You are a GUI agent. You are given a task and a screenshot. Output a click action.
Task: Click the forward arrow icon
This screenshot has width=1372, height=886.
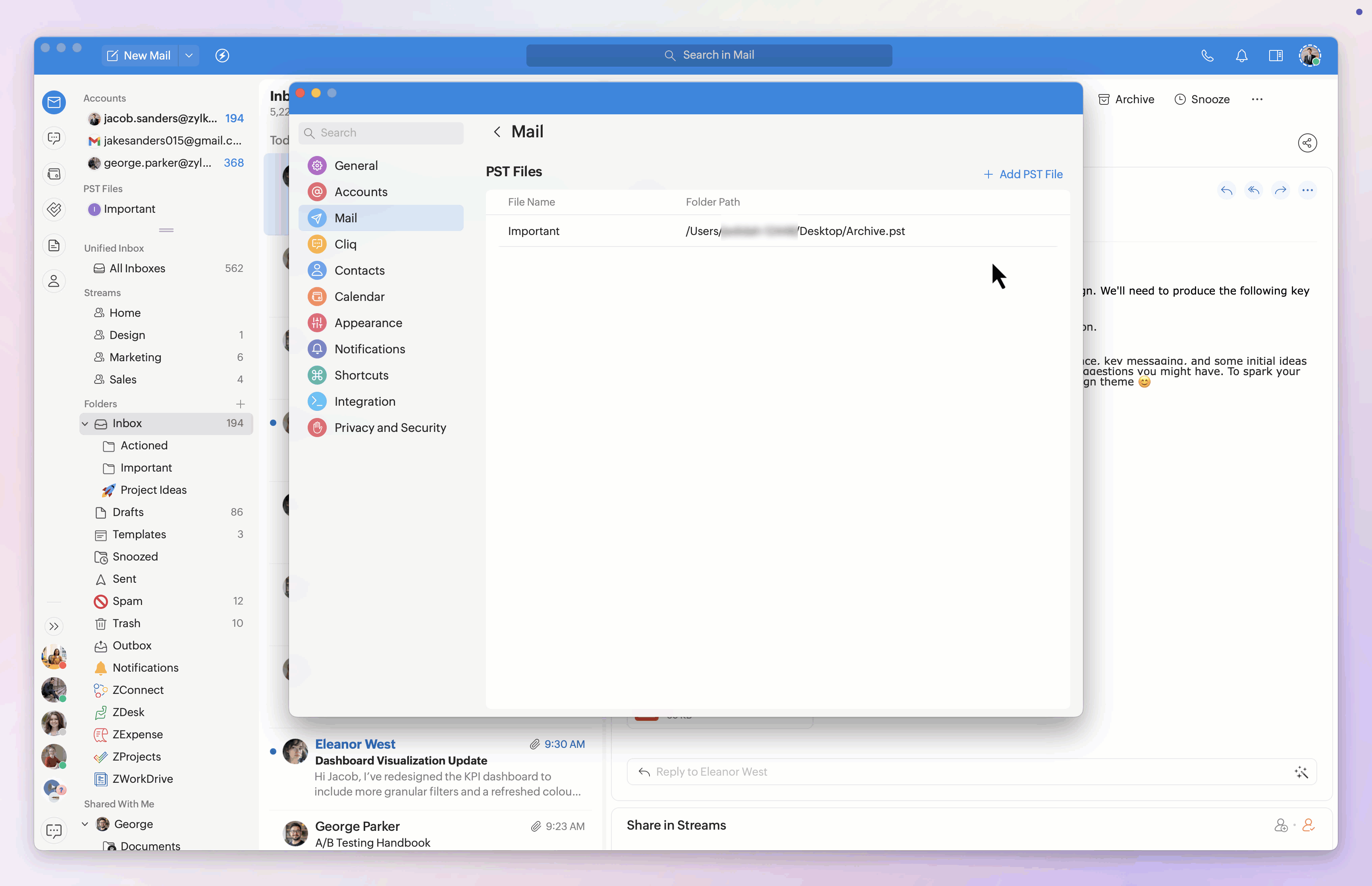(1281, 191)
